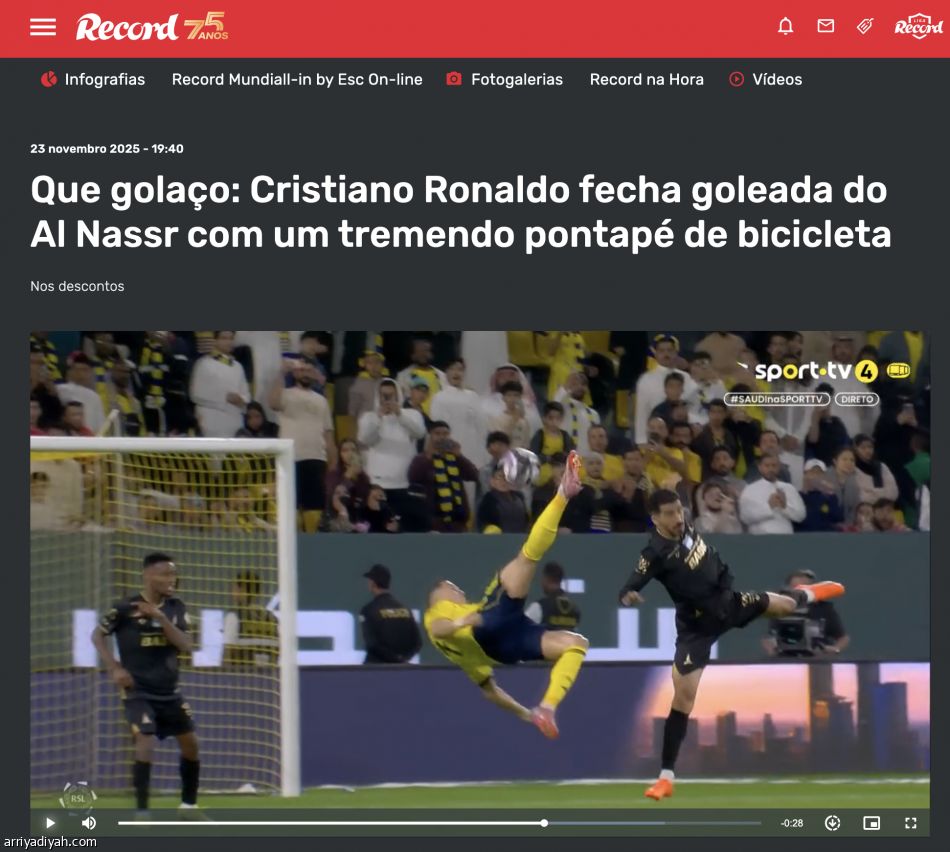
Task: Open the hamburger menu
Action: (x=43, y=27)
